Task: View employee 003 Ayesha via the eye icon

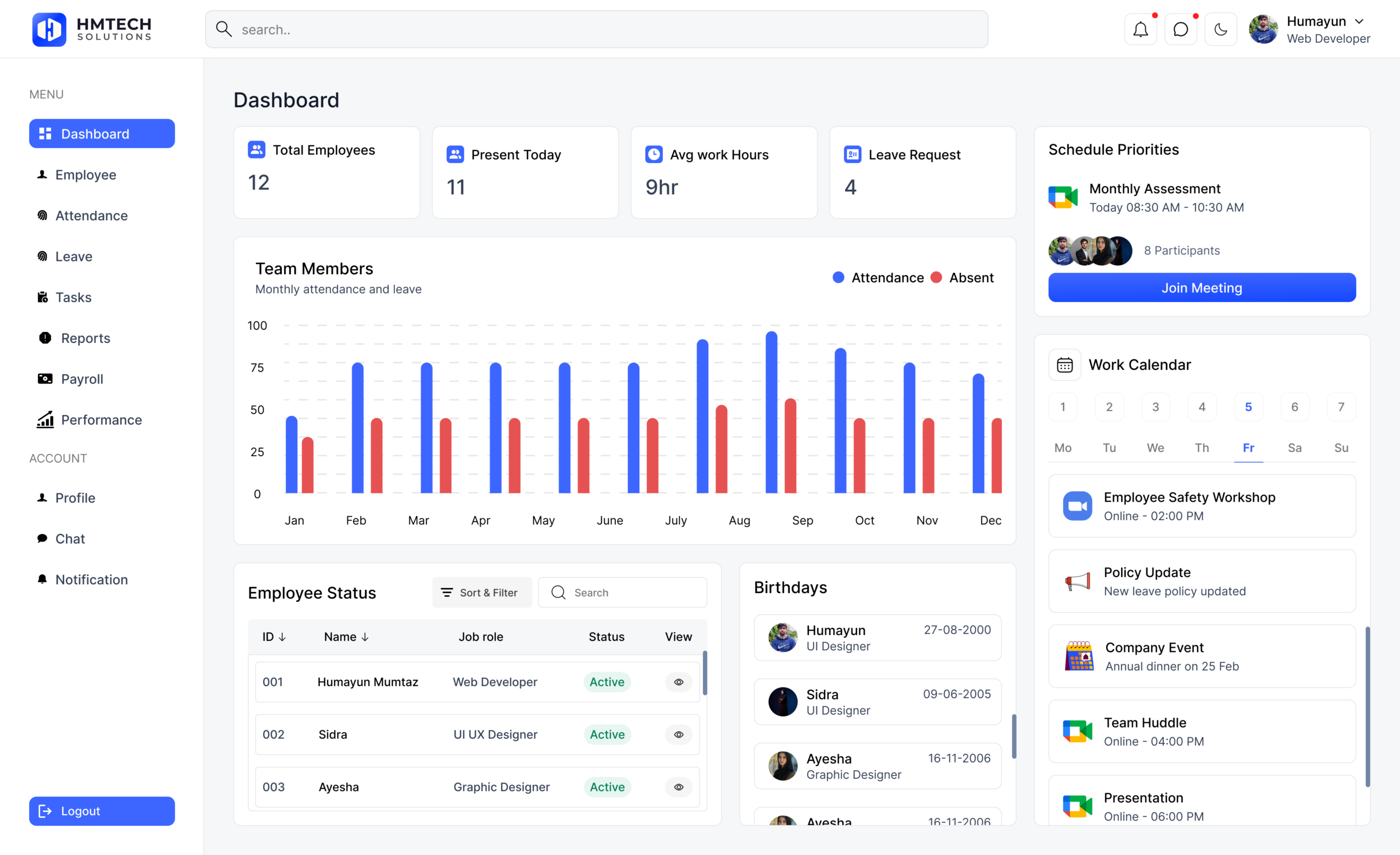Action: pos(679,787)
